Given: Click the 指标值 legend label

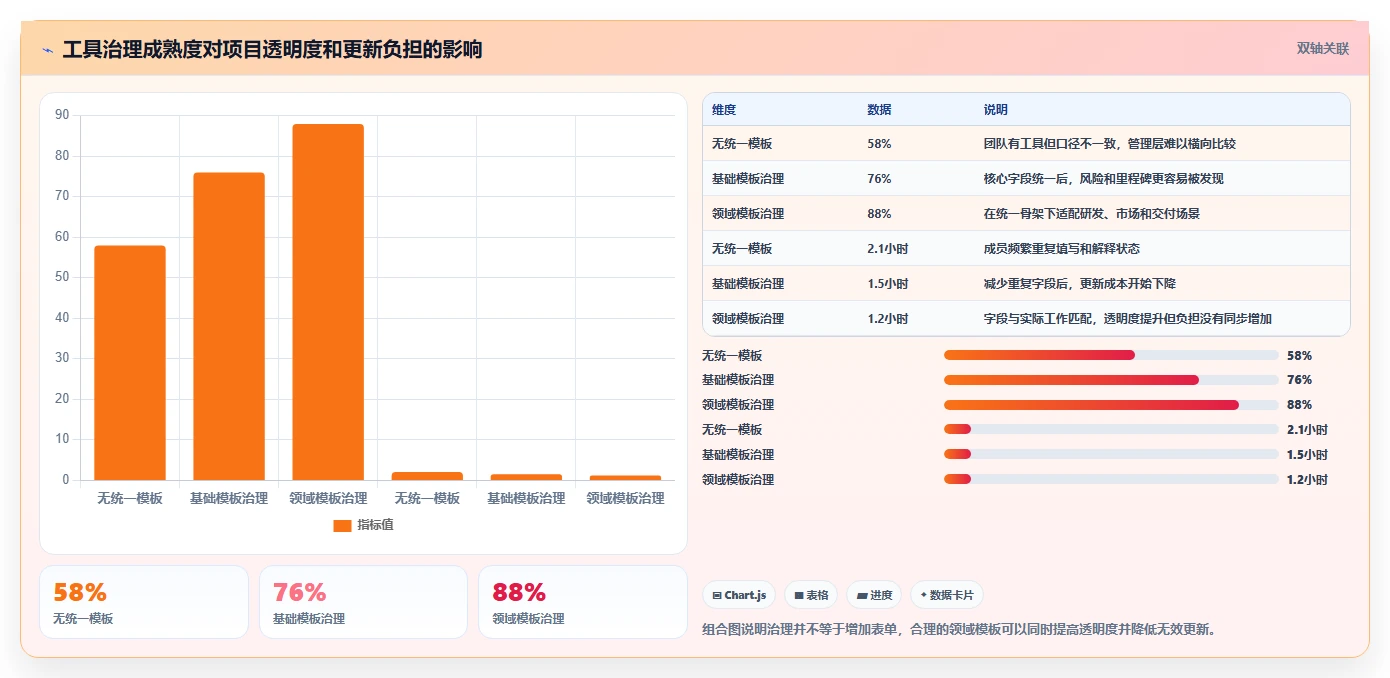Looking at the screenshot, I should (x=375, y=525).
